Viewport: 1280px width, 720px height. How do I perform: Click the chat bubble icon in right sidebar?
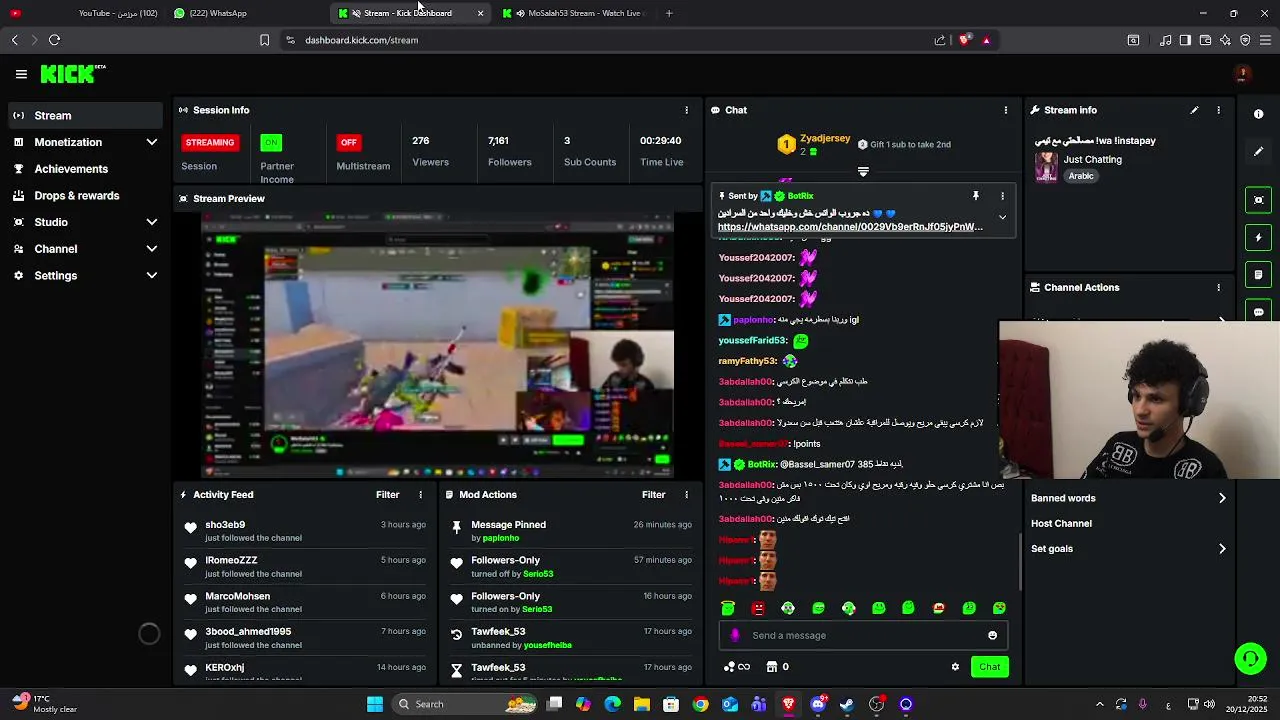pyautogui.click(x=1259, y=312)
